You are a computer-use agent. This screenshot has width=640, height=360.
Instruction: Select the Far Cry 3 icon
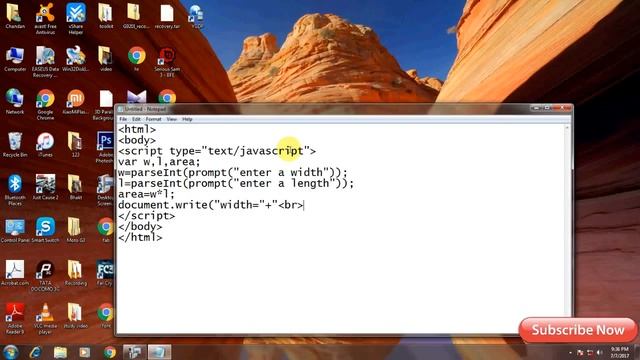pos(105,273)
